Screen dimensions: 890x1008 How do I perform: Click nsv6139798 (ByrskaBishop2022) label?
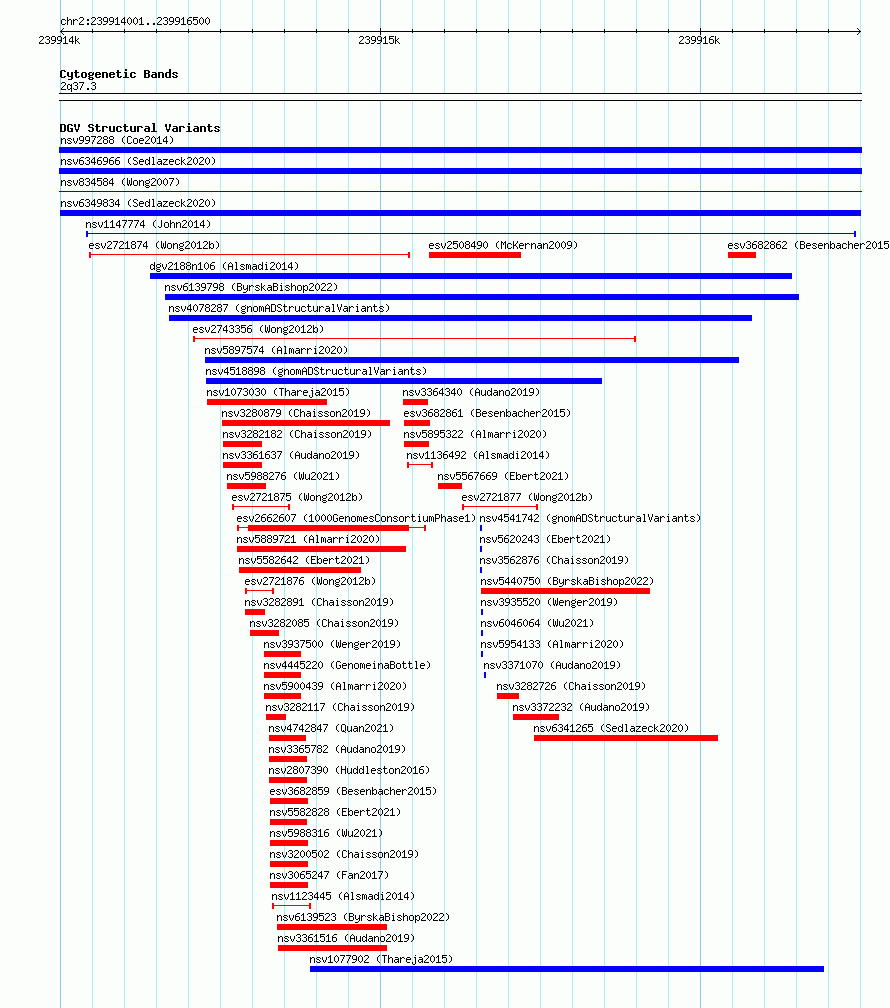(x=251, y=287)
